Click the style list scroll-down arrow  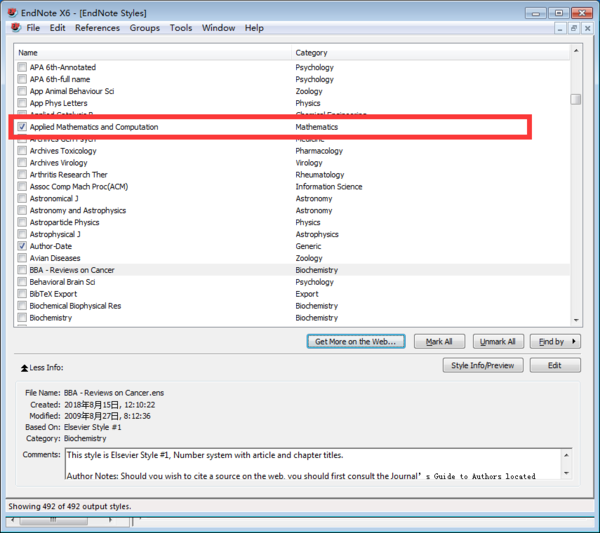click(576, 320)
